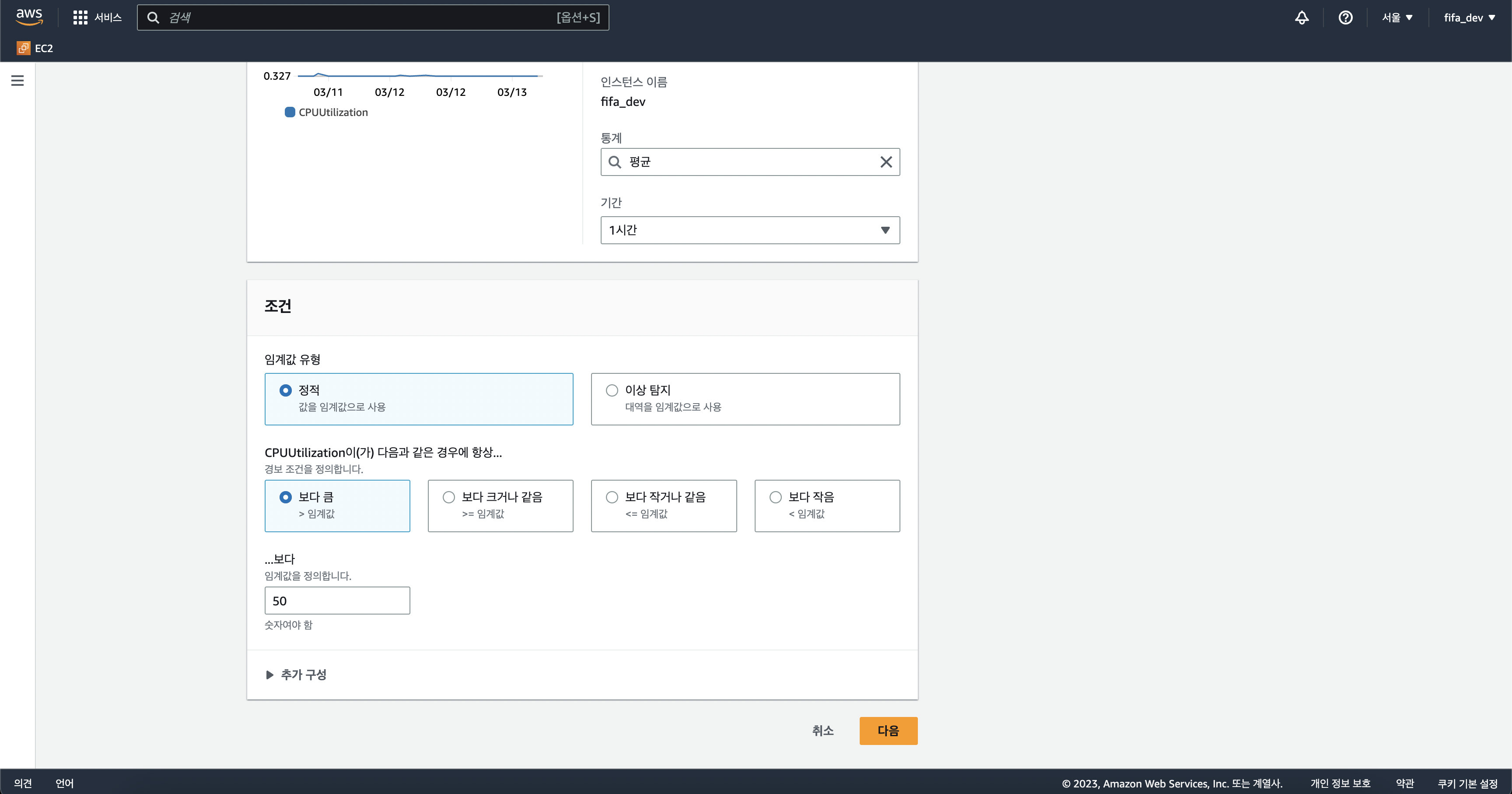
Task: Click the 다음 button
Action: tap(888, 731)
